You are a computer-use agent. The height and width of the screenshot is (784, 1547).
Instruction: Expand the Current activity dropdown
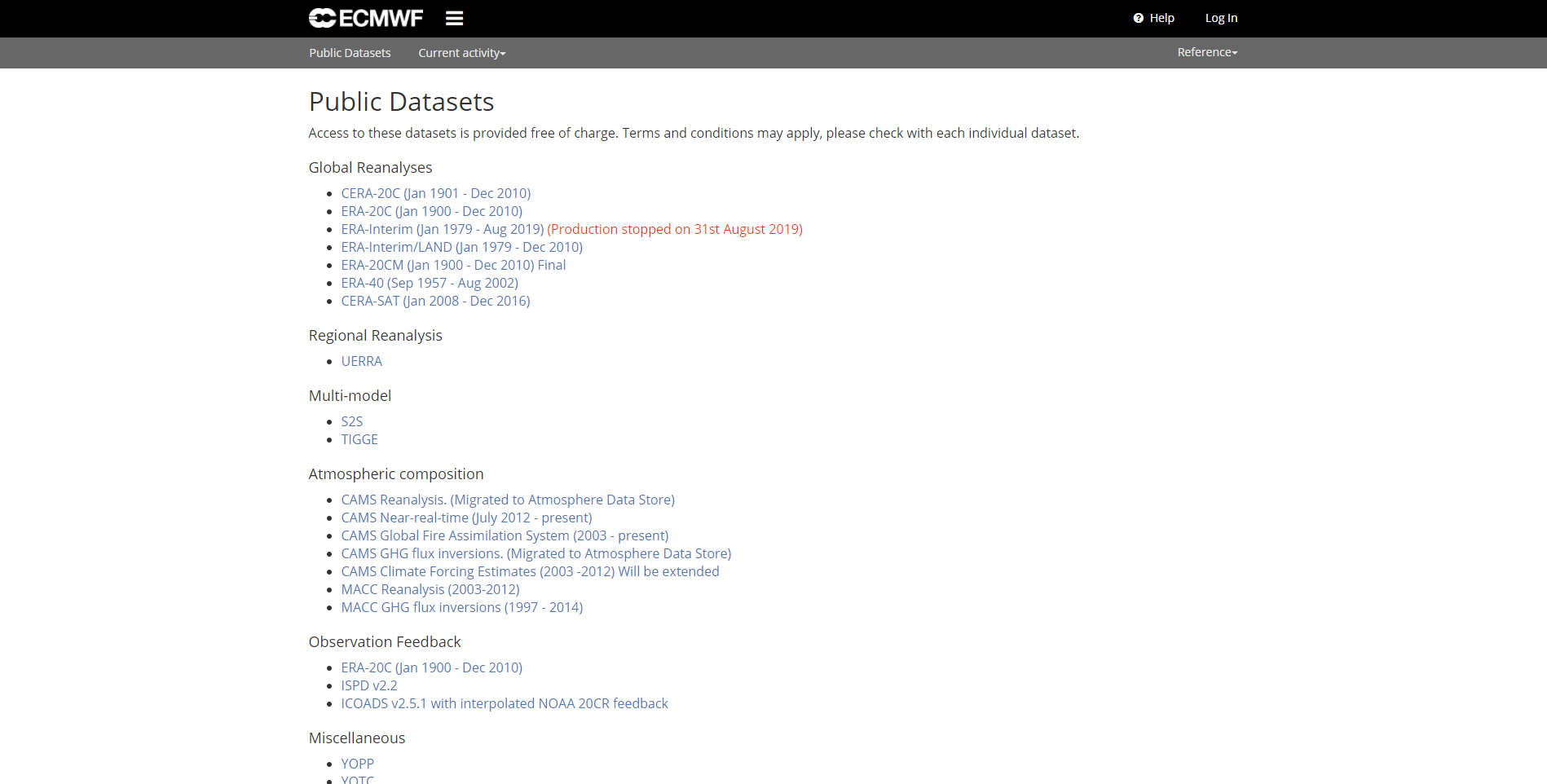pyautogui.click(x=462, y=53)
